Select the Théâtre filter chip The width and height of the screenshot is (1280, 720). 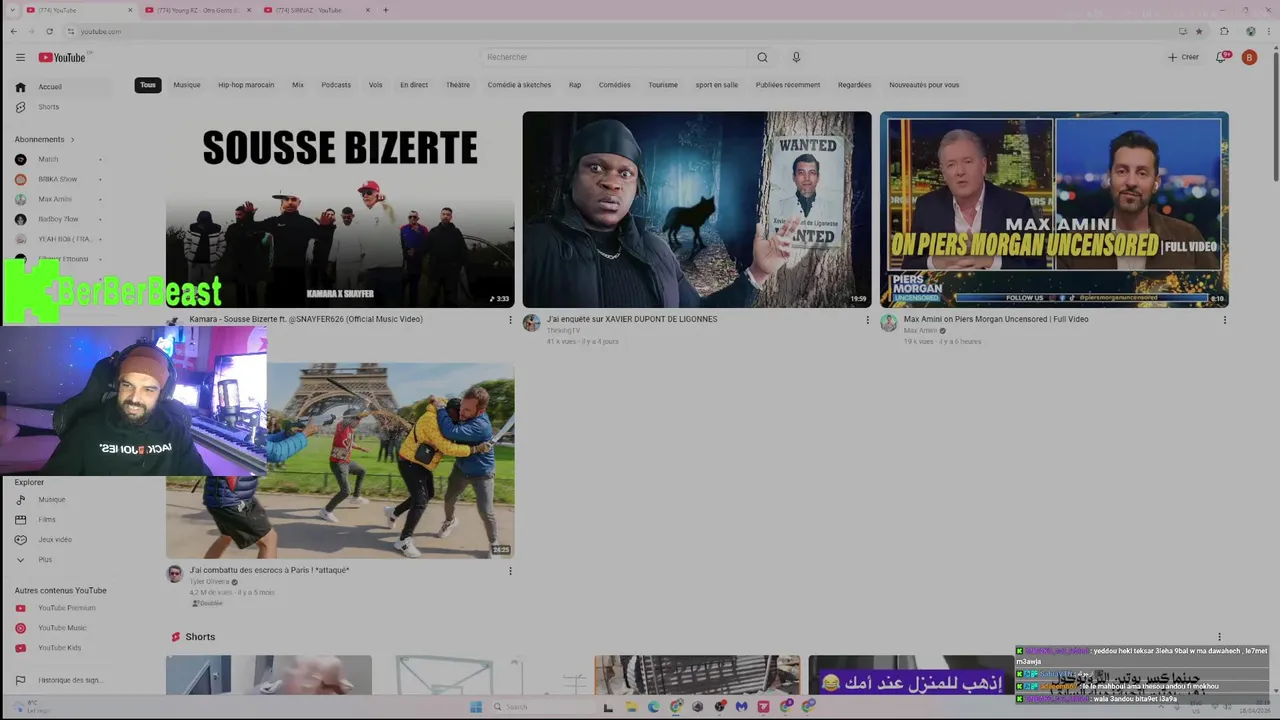[458, 85]
